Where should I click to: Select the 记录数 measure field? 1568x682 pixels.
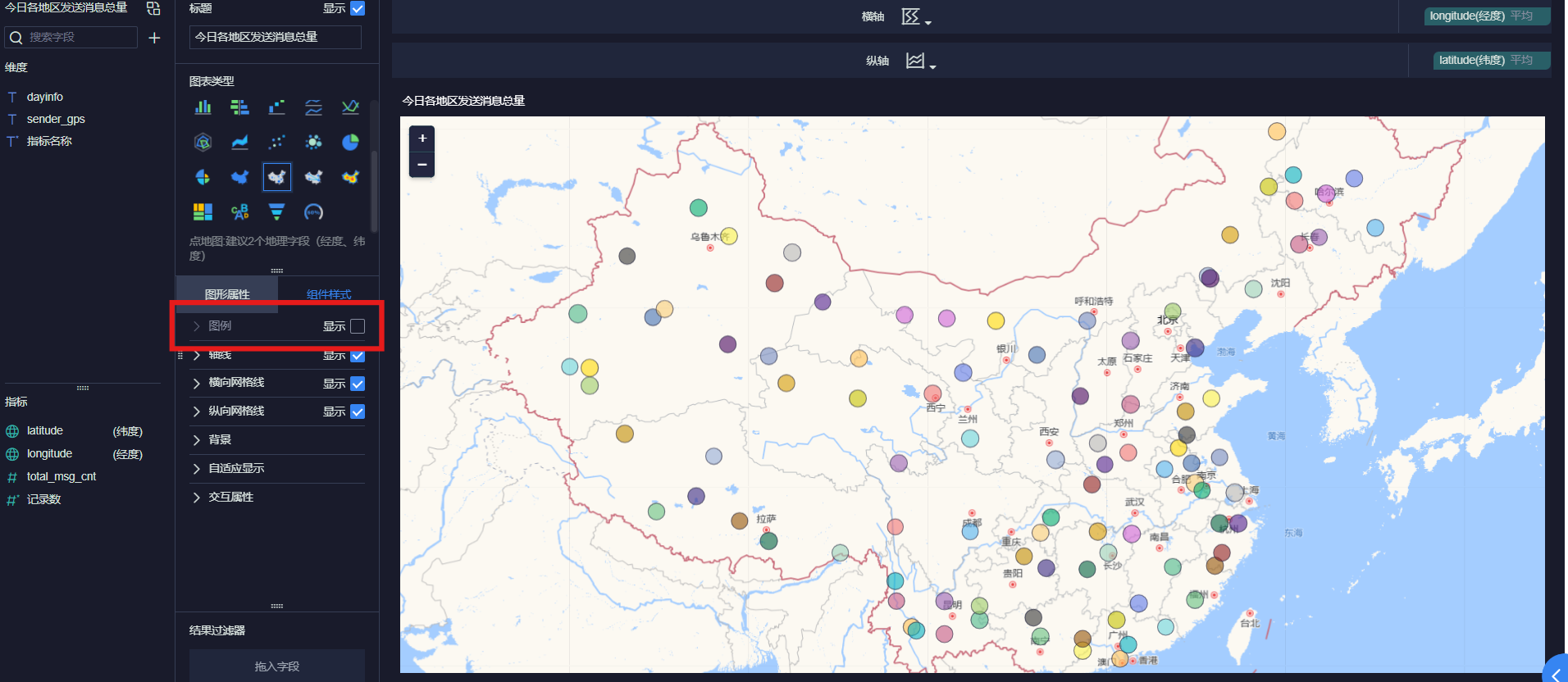point(43,499)
